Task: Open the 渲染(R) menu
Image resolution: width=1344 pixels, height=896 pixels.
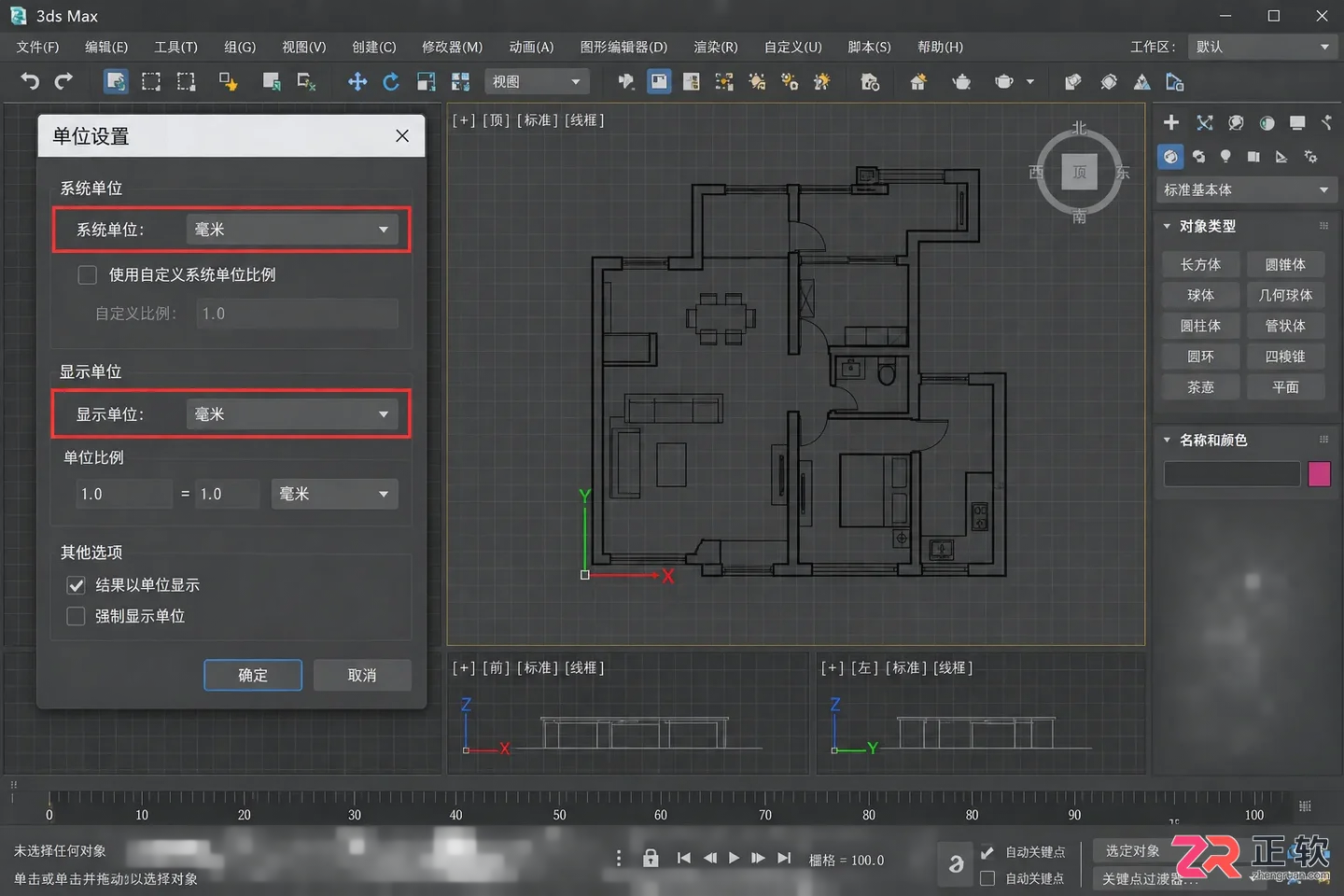Action: [716, 47]
